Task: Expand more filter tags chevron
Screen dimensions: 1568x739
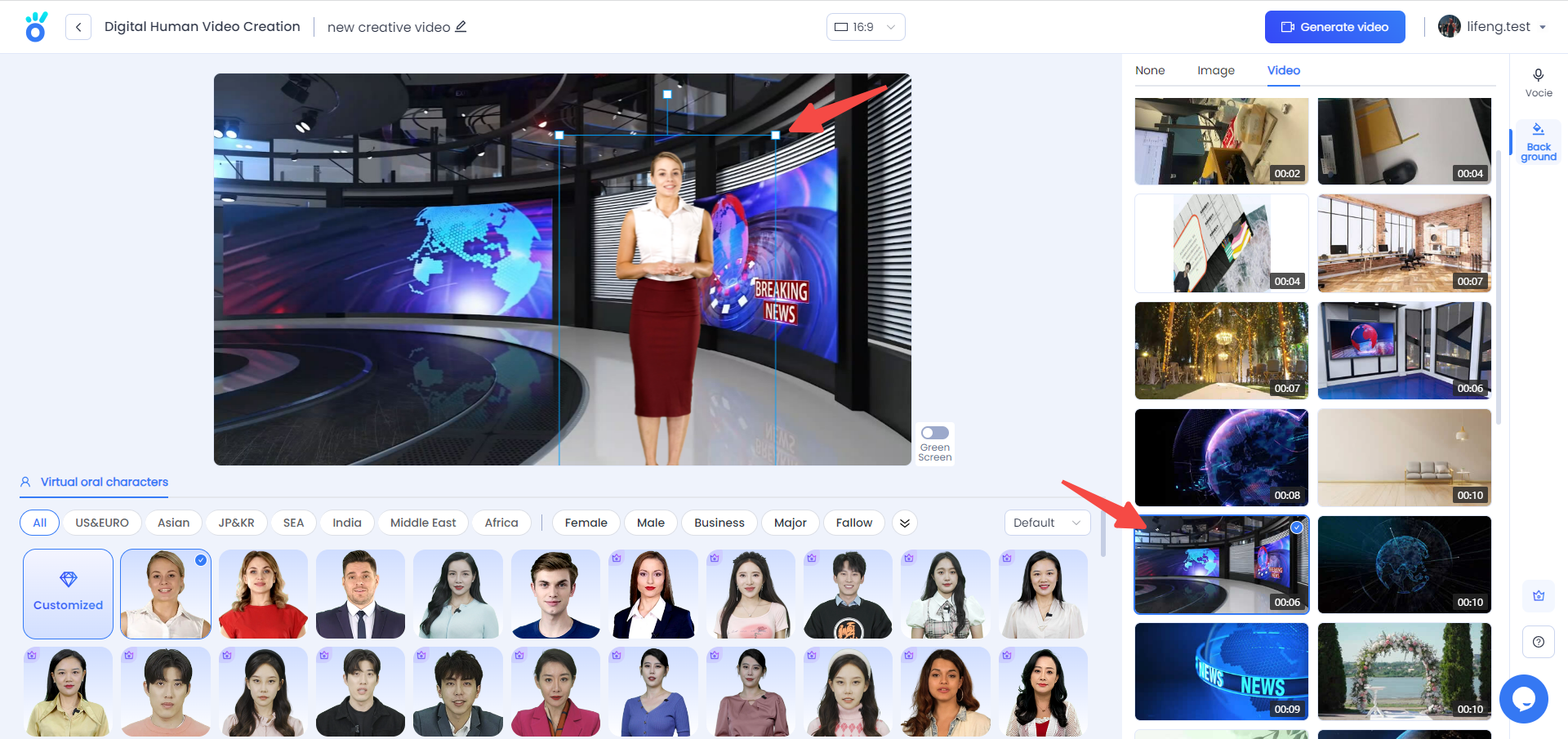Action: [x=905, y=523]
